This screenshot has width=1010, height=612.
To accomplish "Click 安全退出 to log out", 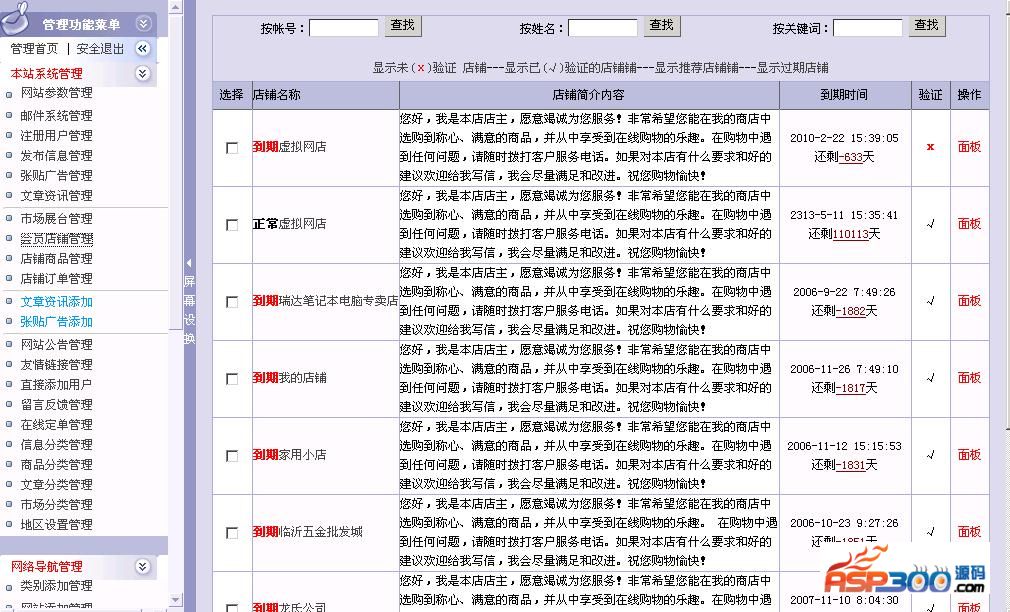I will 100,49.
